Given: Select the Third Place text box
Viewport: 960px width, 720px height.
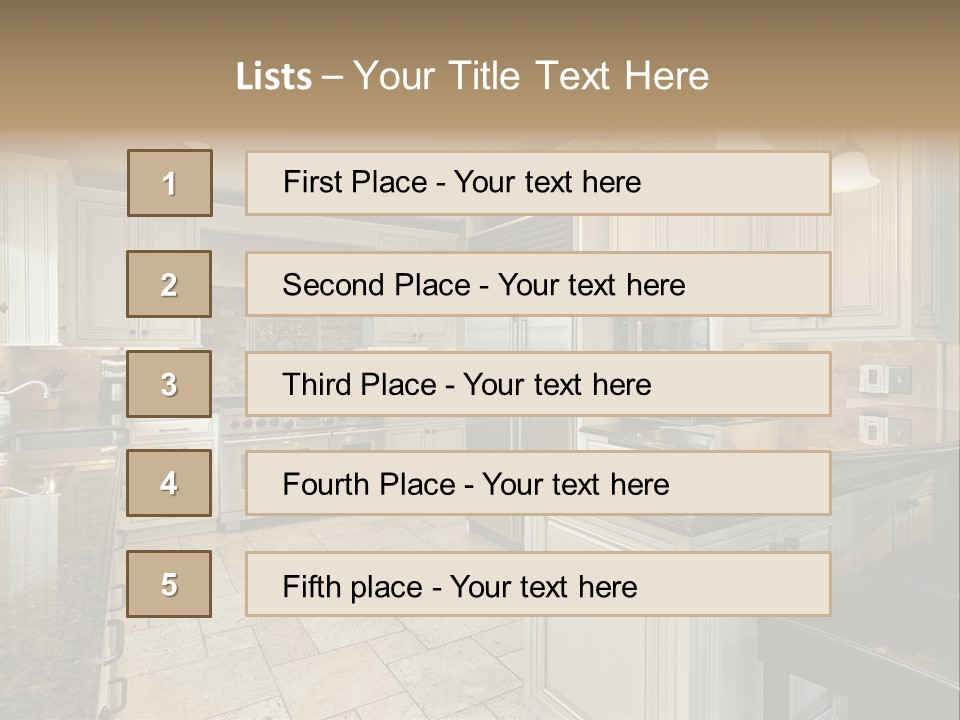Looking at the screenshot, I should (x=538, y=384).
